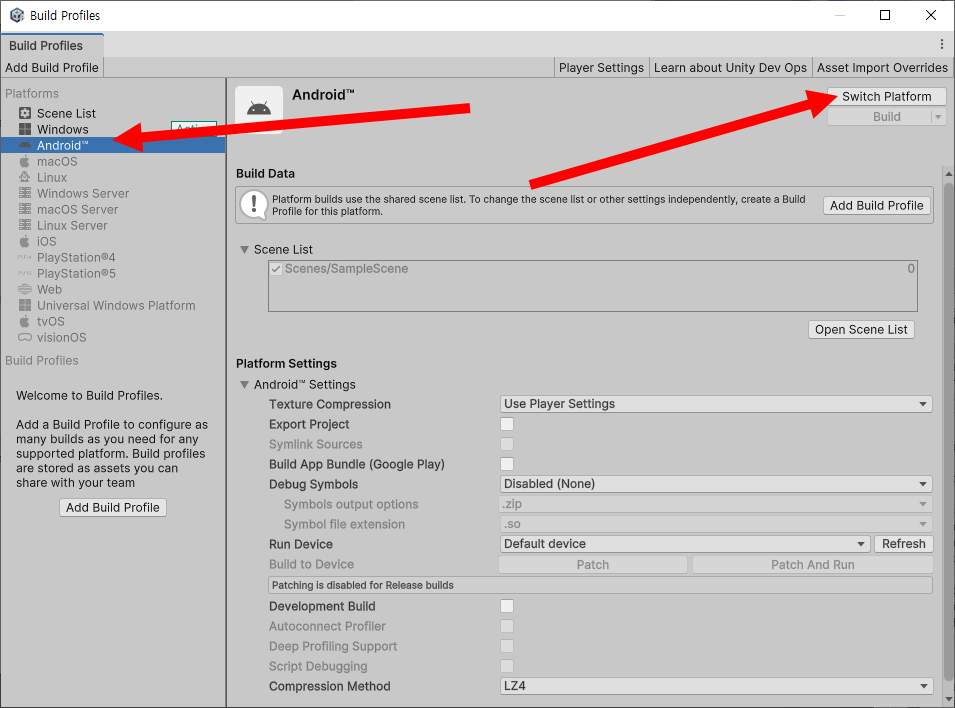
Task: Click the iOS apple icon
Action: pyautogui.click(x=25, y=241)
